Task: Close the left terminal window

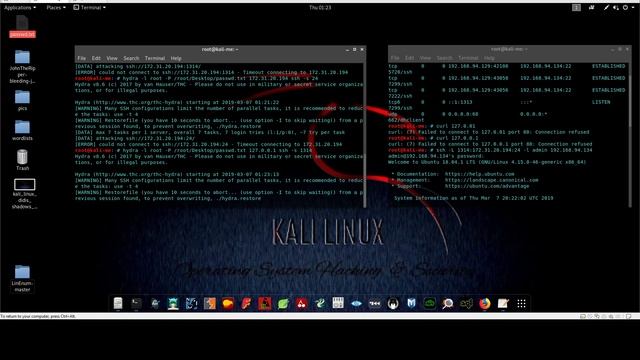Action: tap(362, 49)
